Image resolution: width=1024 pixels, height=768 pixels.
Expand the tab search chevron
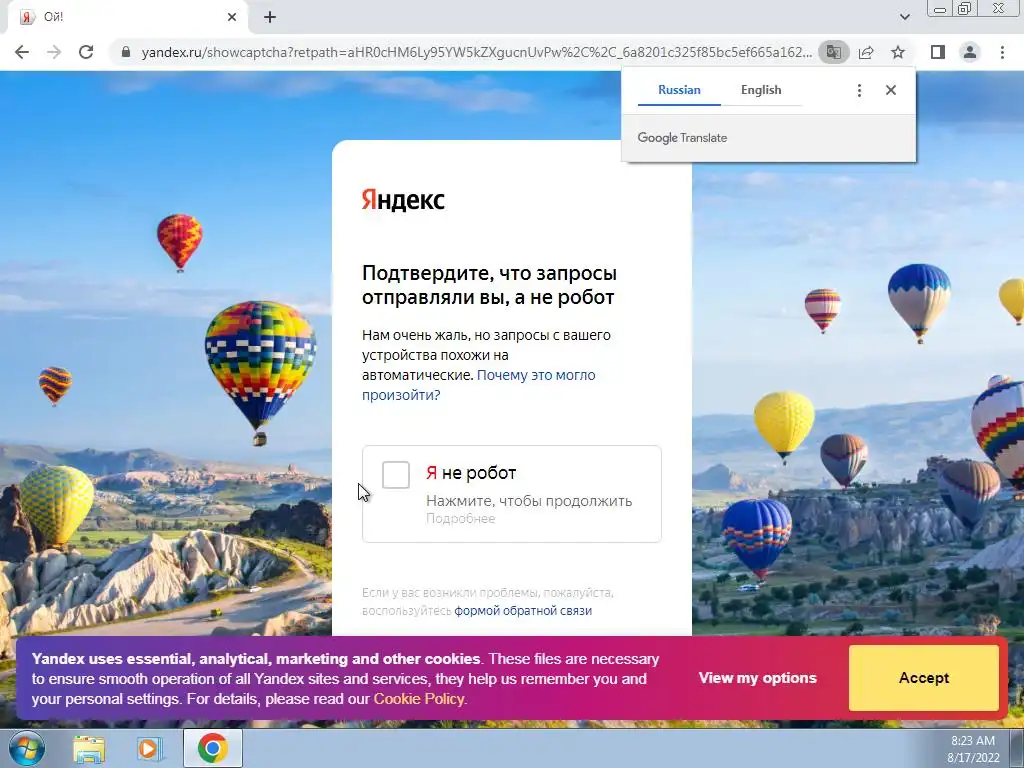tap(904, 17)
